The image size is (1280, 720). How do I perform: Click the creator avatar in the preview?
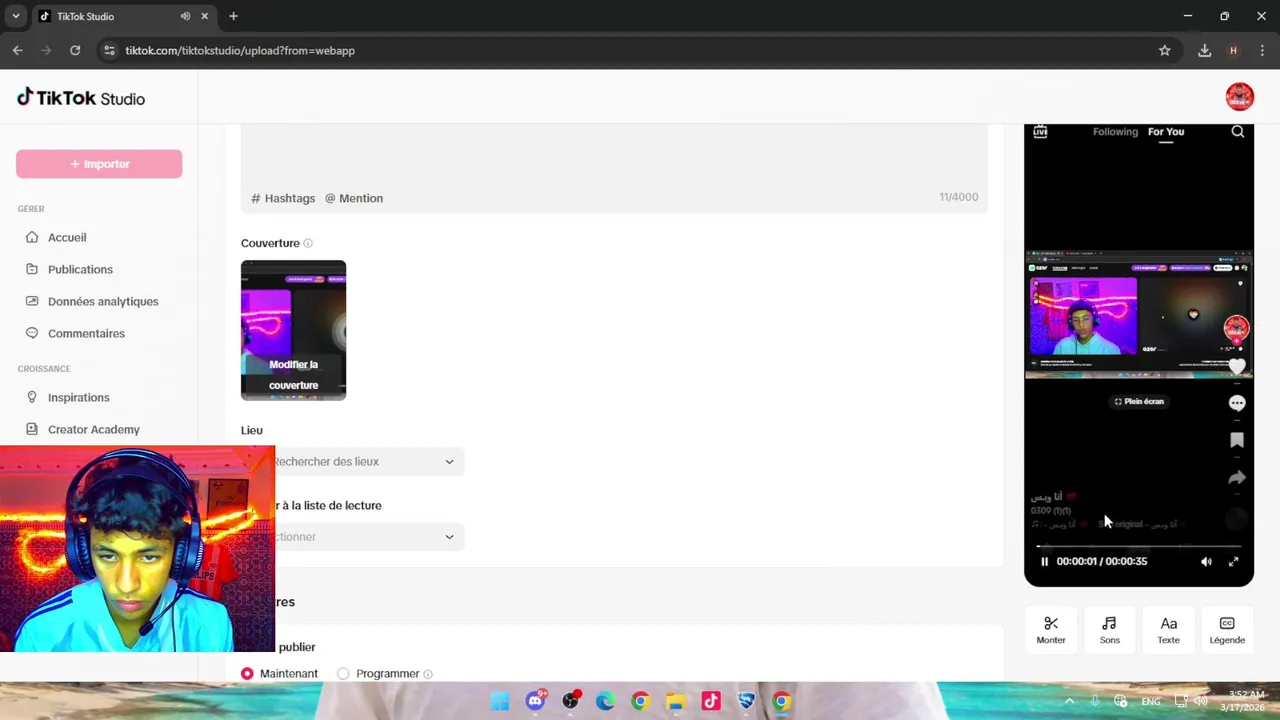(x=1237, y=328)
